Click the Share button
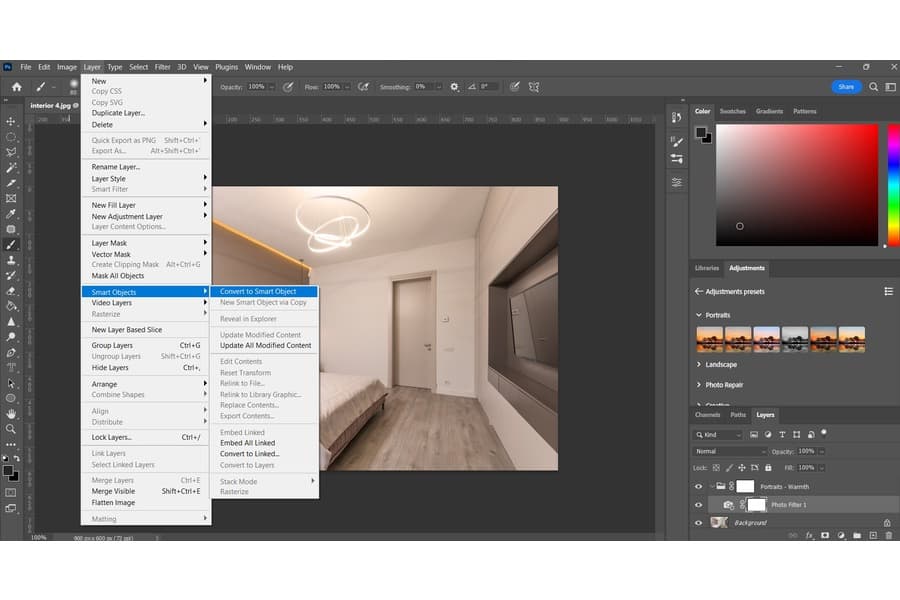The height and width of the screenshot is (600, 900). [846, 87]
